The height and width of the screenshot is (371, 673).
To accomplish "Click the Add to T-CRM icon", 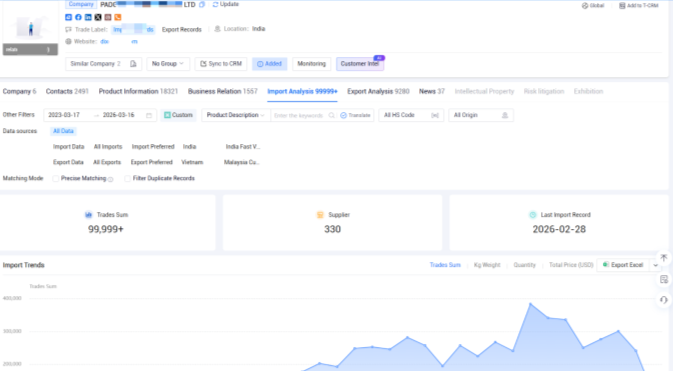I will pyautogui.click(x=622, y=6).
